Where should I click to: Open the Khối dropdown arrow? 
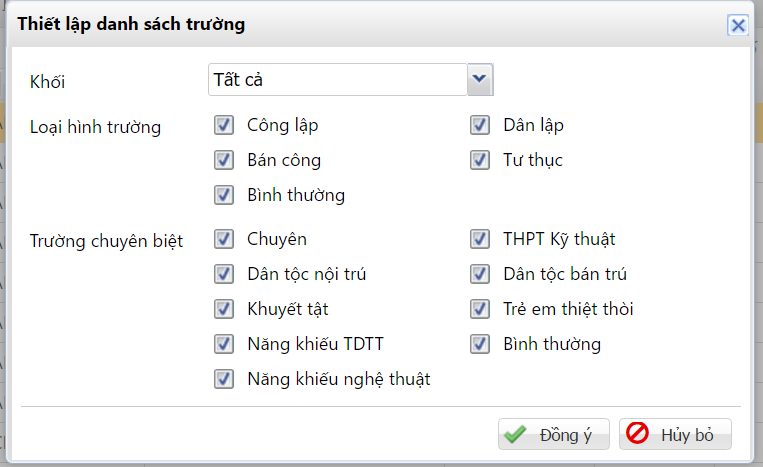[480, 79]
